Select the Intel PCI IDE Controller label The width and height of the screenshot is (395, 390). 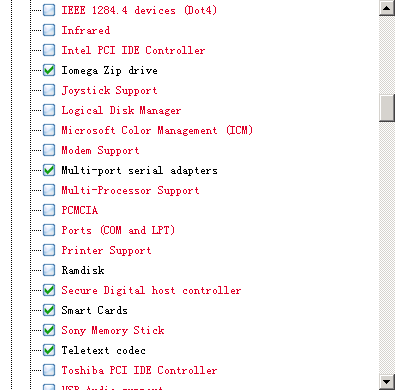[x=133, y=50]
